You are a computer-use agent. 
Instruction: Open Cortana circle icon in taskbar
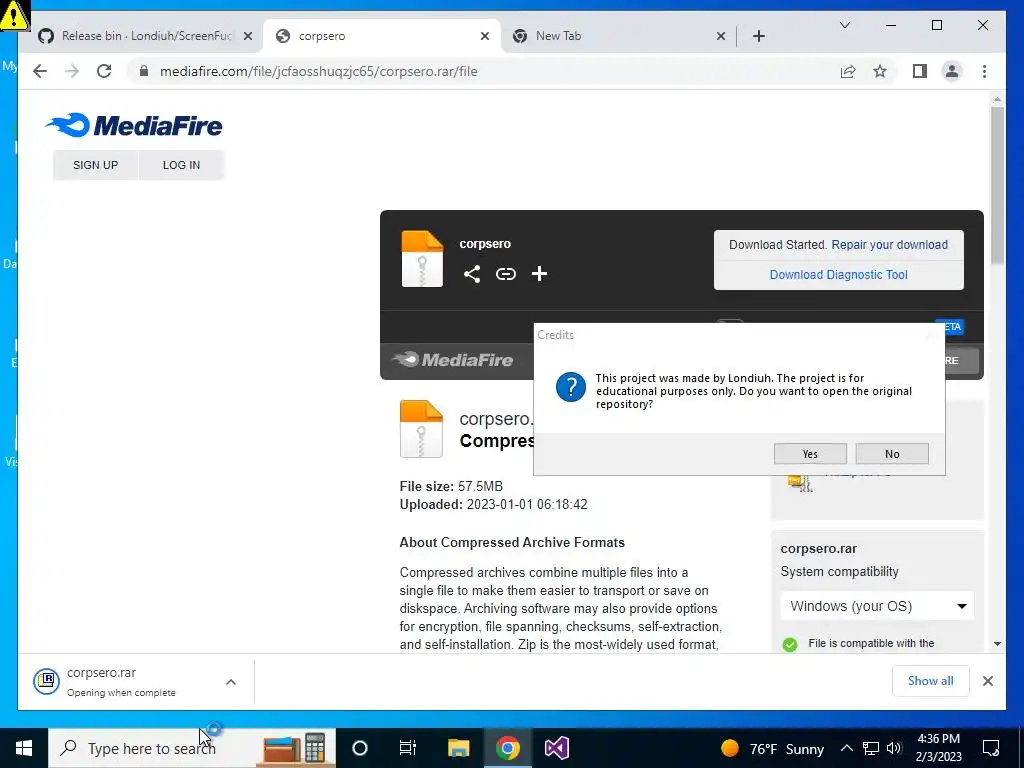click(x=359, y=748)
